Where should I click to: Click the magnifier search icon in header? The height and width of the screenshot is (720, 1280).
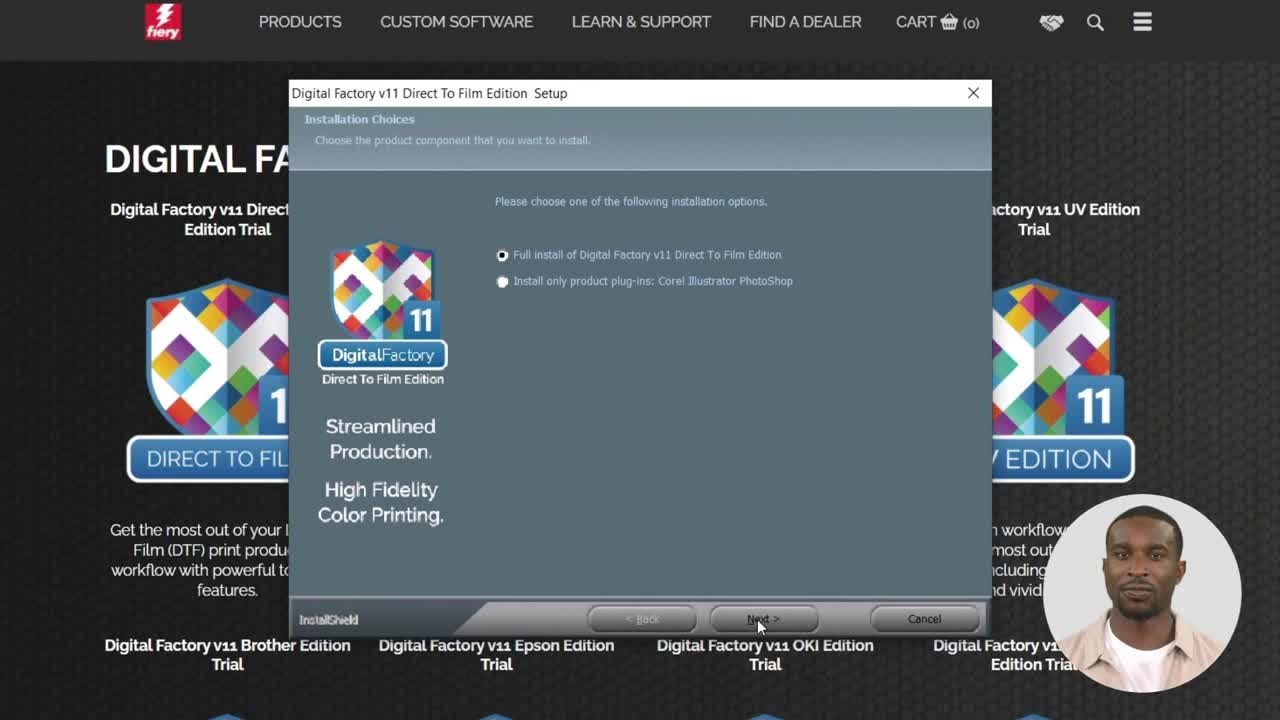pyautogui.click(x=1095, y=22)
